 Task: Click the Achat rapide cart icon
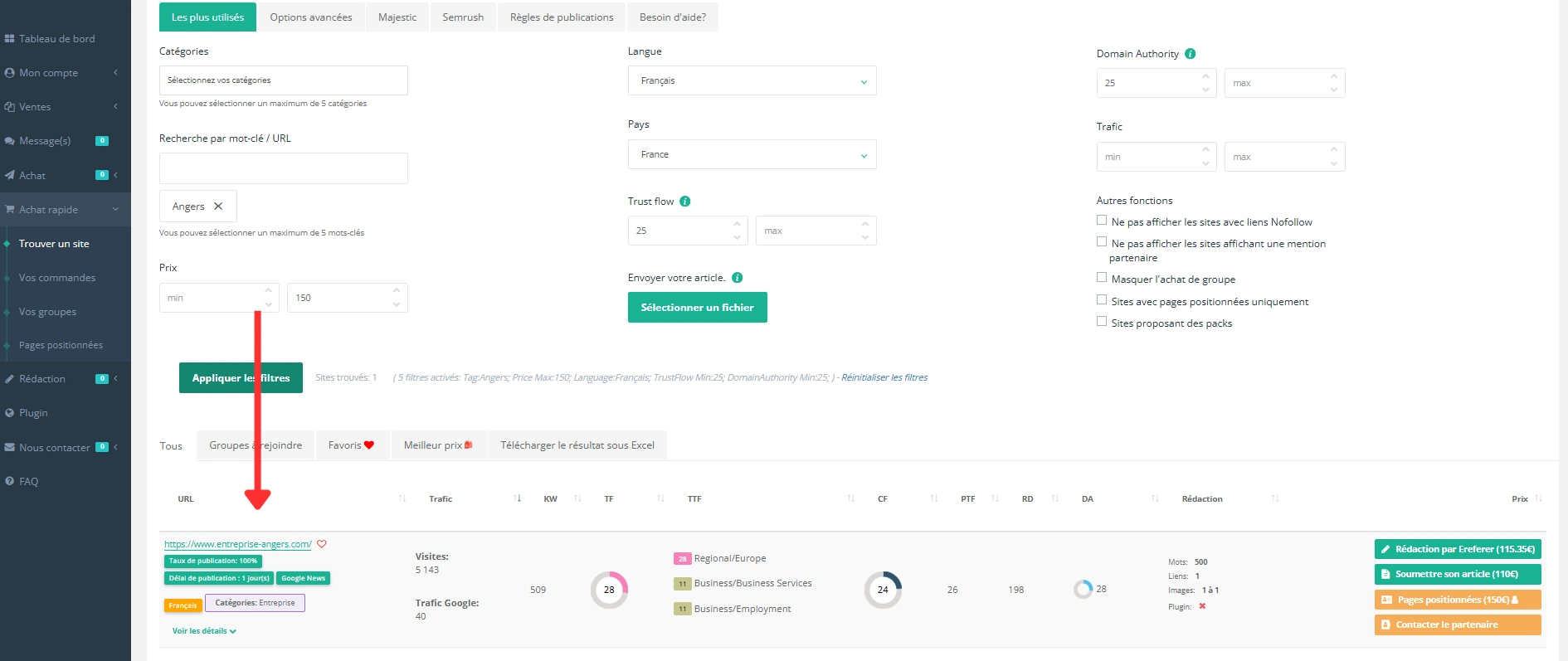tap(10, 209)
